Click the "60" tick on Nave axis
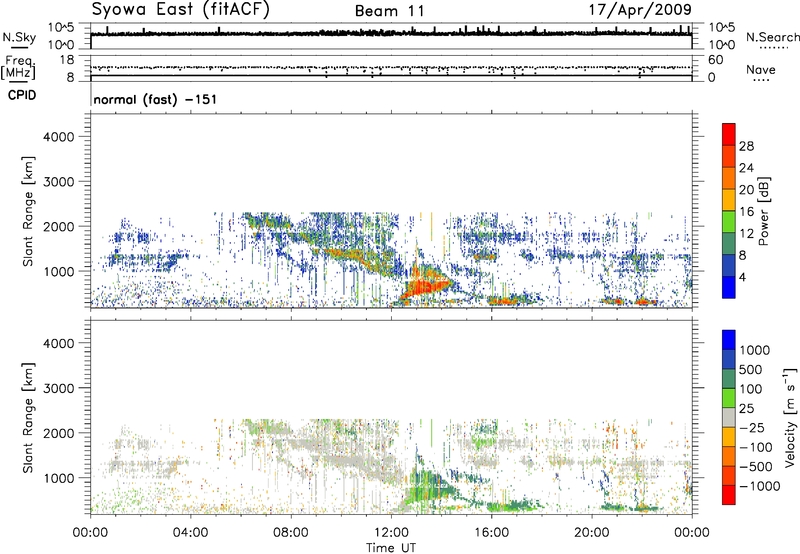Viewport: 800px width, 554px height. tap(715, 60)
